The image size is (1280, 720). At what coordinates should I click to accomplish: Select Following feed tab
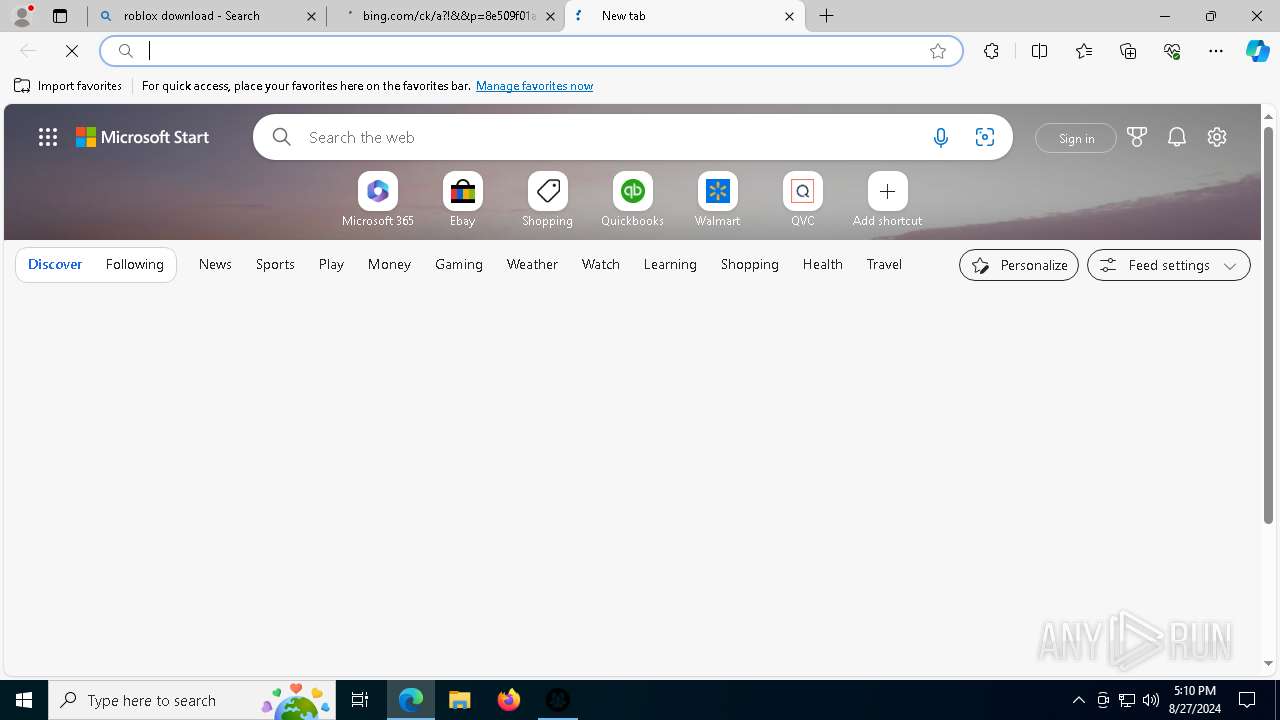coord(134,264)
